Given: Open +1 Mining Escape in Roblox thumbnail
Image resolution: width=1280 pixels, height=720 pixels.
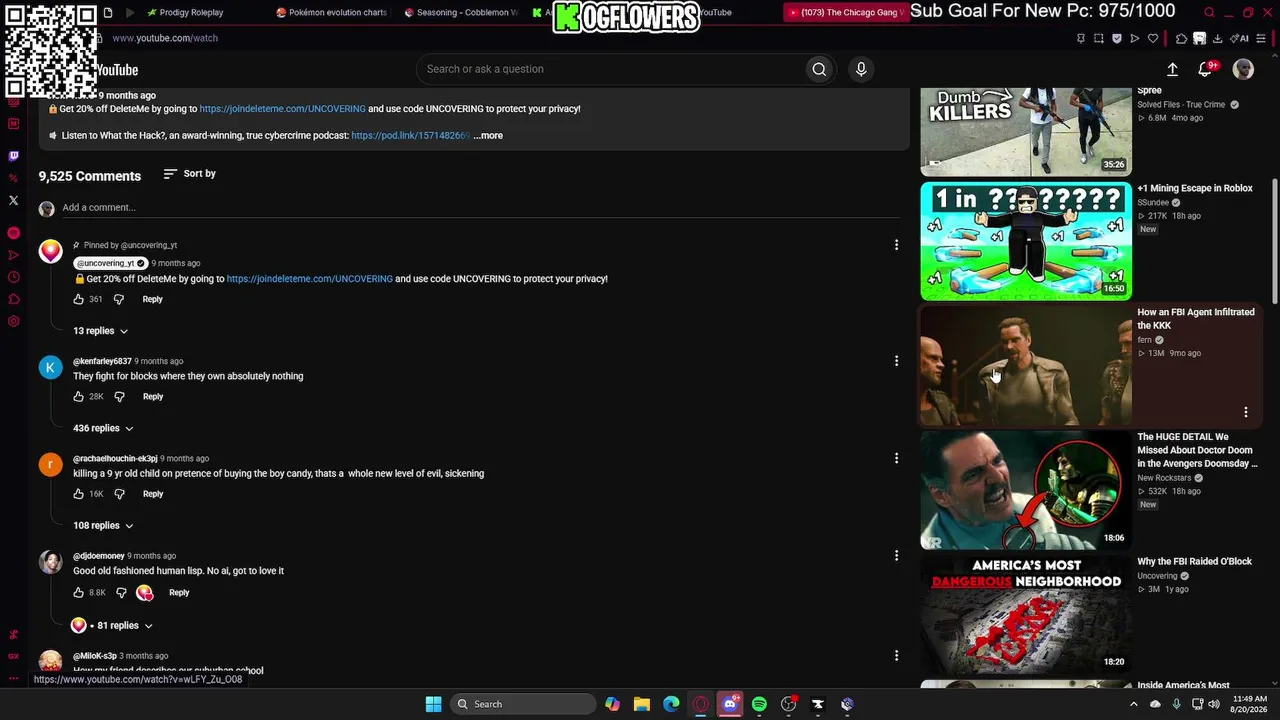Looking at the screenshot, I should 1026,241.
